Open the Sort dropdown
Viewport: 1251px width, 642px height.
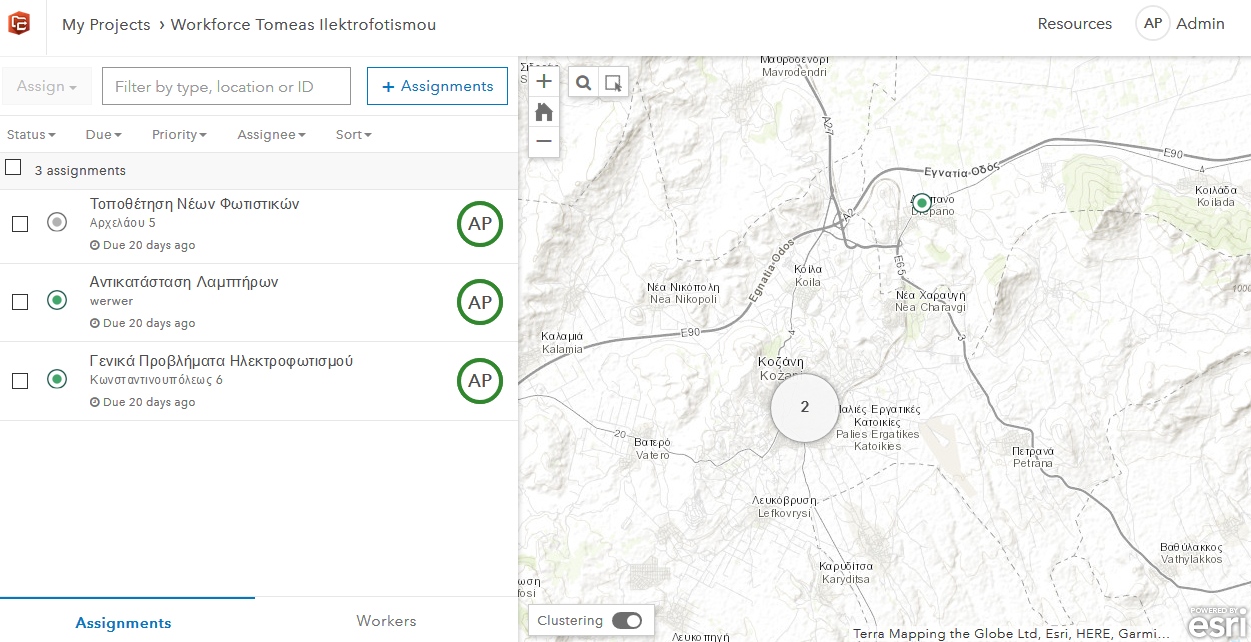(353, 135)
